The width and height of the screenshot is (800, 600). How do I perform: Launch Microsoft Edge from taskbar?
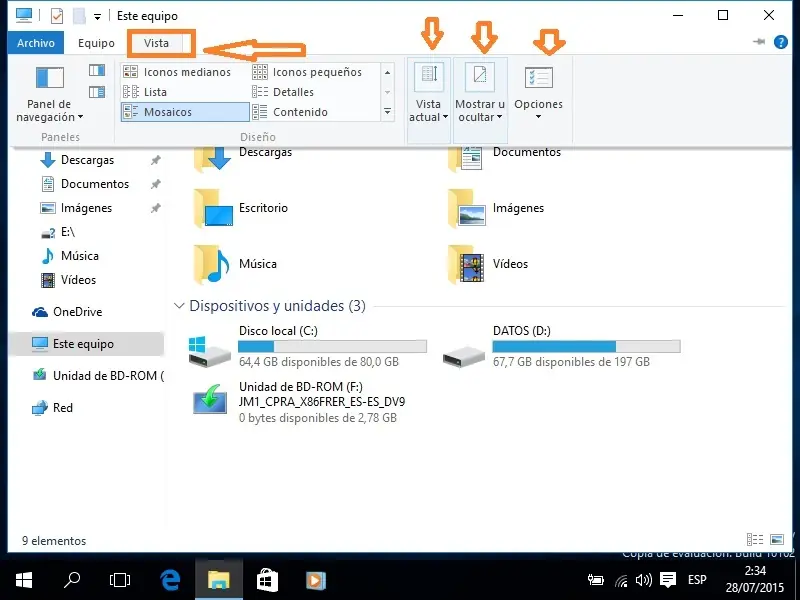[170, 580]
